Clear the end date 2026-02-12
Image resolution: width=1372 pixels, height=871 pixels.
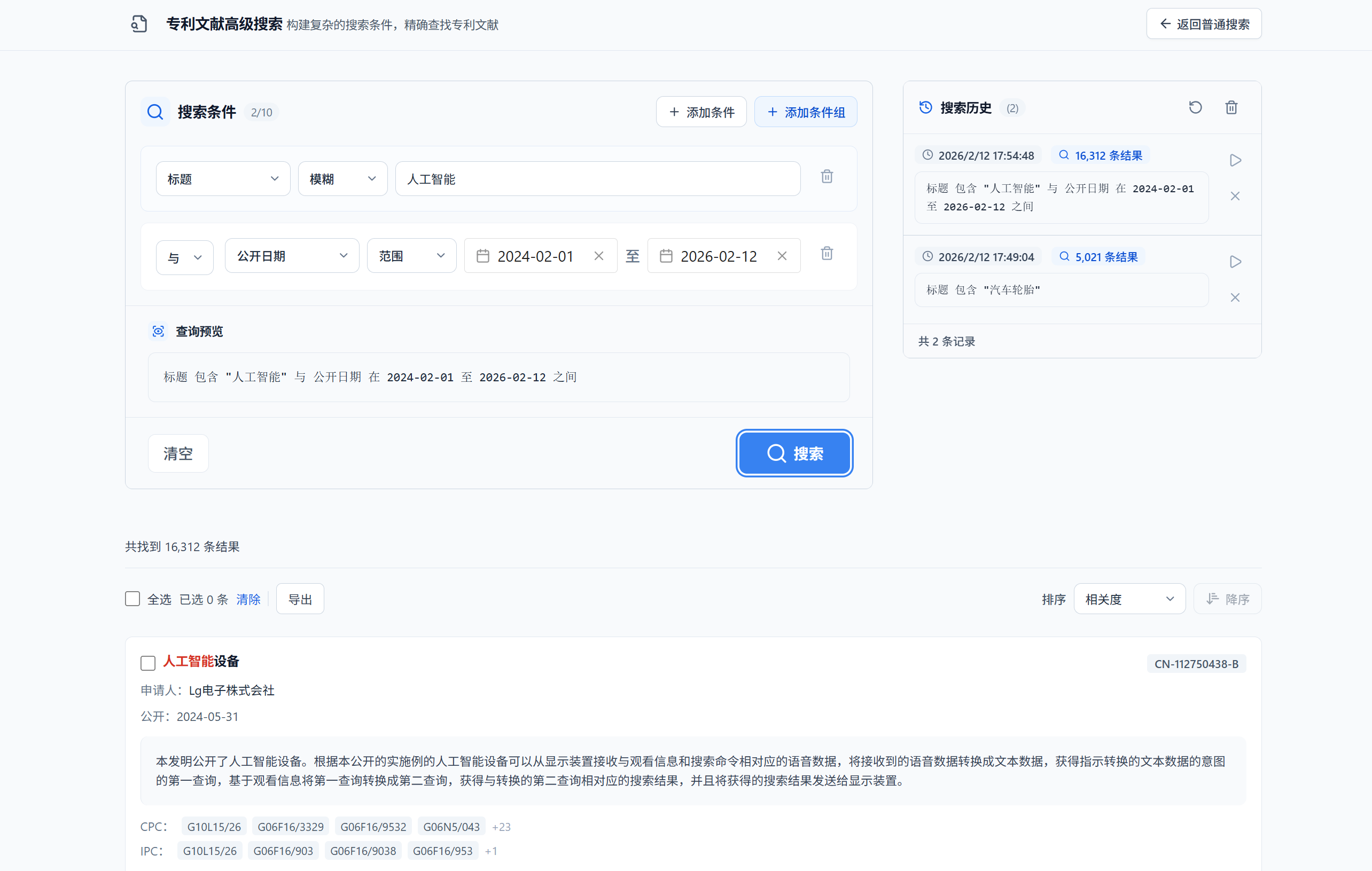782,256
